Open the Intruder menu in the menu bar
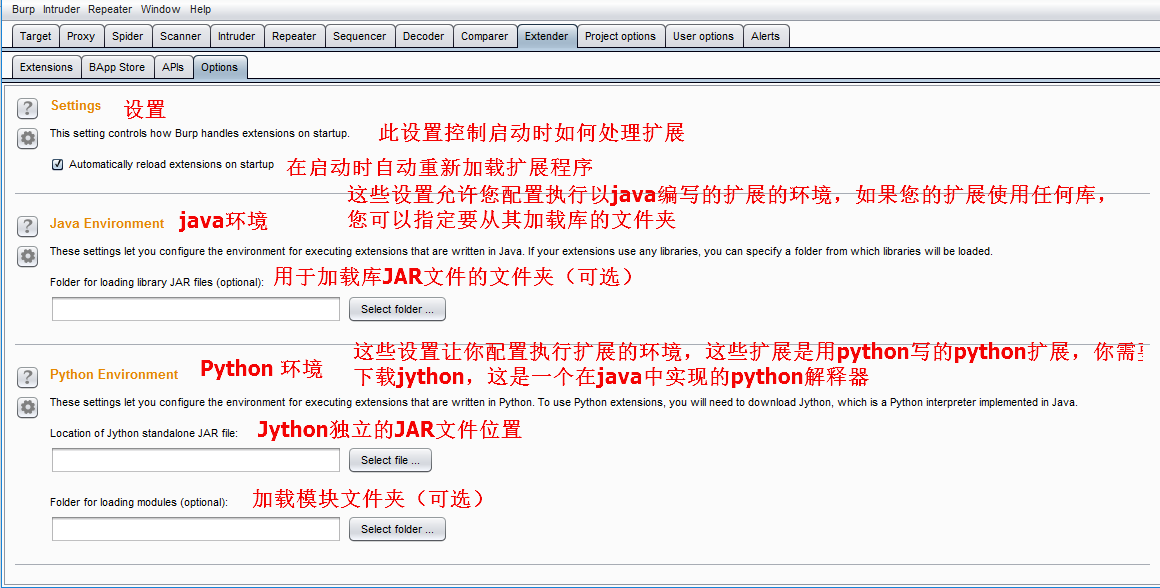Screen dimensions: 1160x588 pyautogui.click(x=61, y=10)
